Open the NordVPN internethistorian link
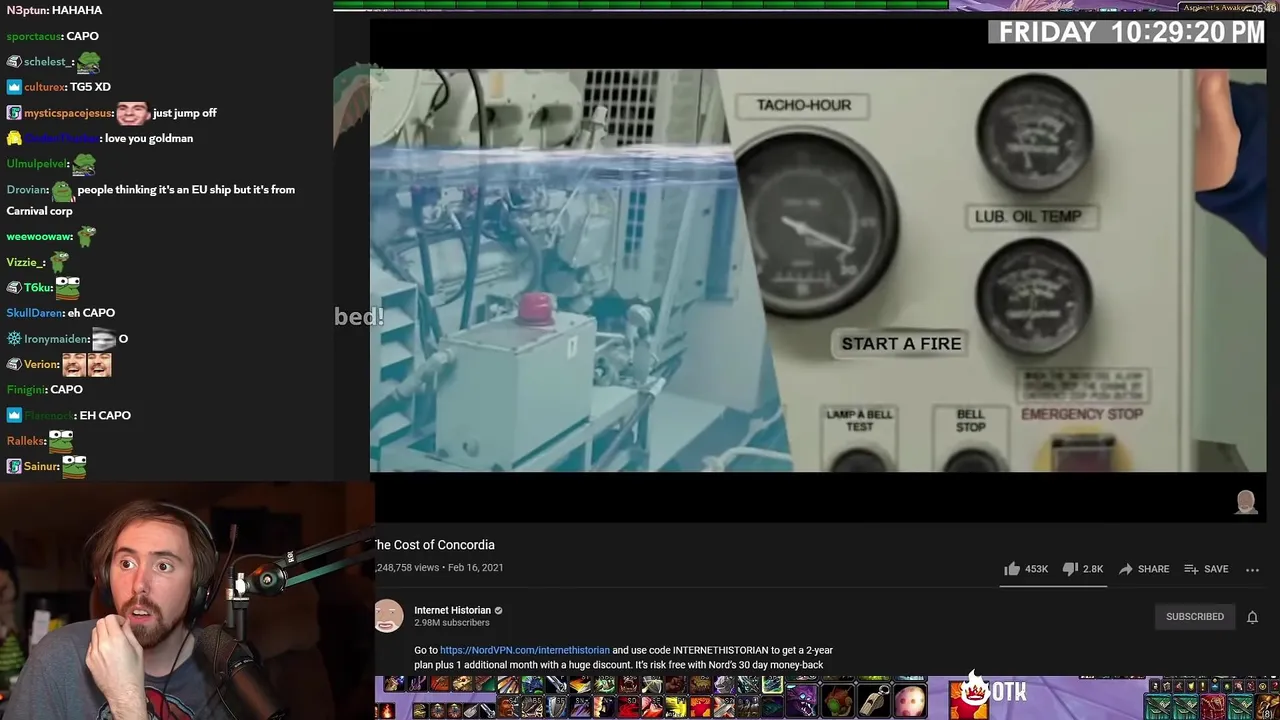Image resolution: width=1280 pixels, height=720 pixels. pyautogui.click(x=524, y=650)
